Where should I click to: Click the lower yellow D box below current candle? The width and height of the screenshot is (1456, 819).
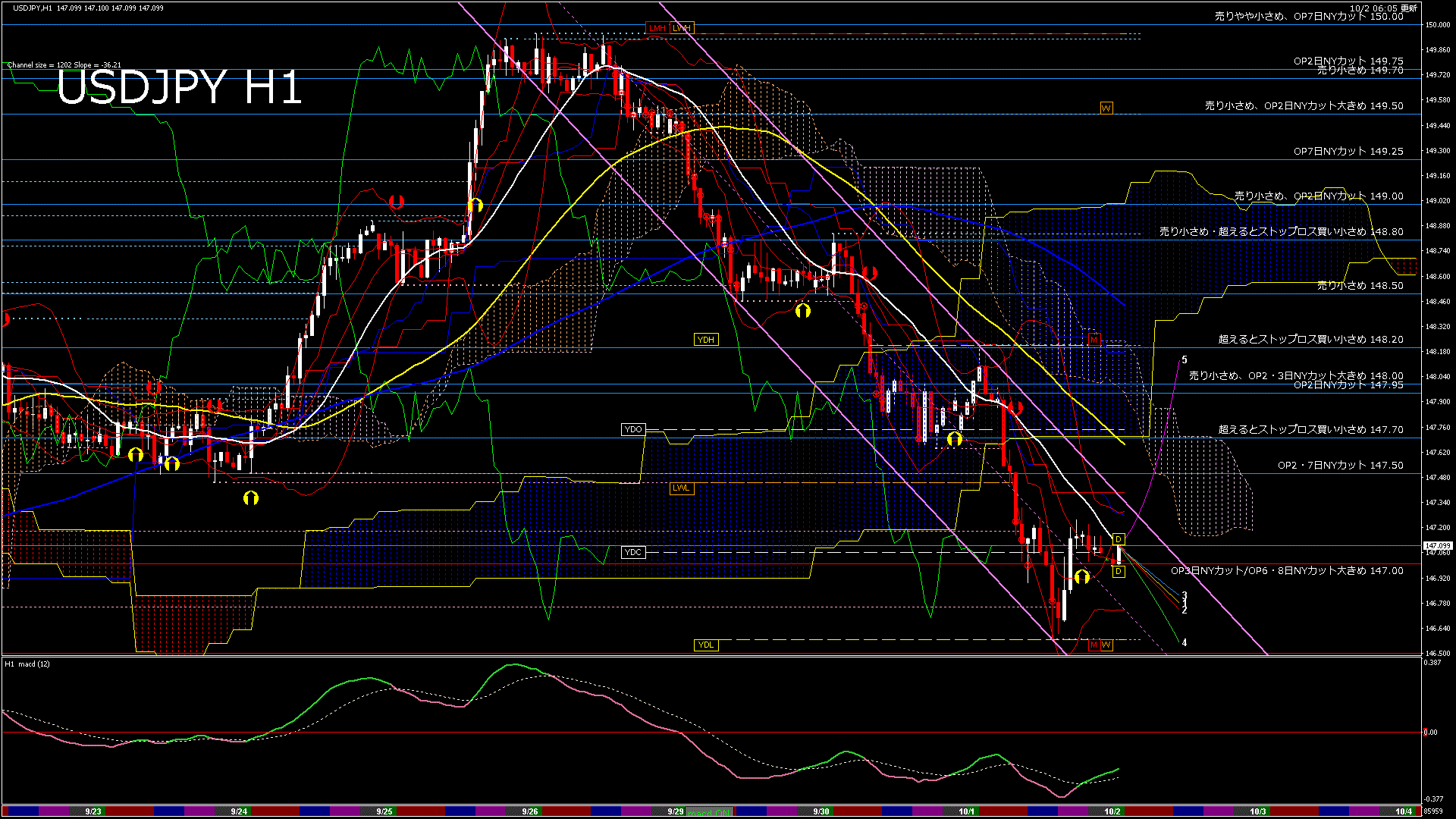1119,572
